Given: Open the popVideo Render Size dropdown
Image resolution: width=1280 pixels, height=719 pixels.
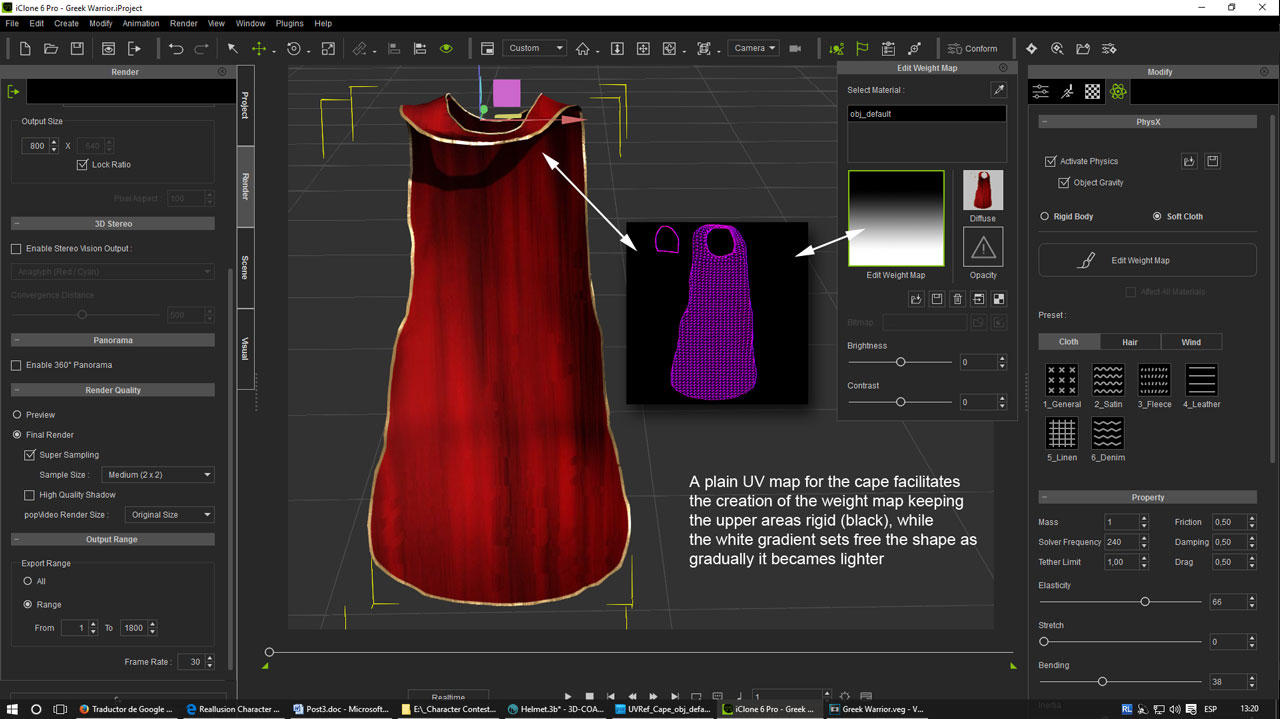Looking at the screenshot, I should coord(170,515).
